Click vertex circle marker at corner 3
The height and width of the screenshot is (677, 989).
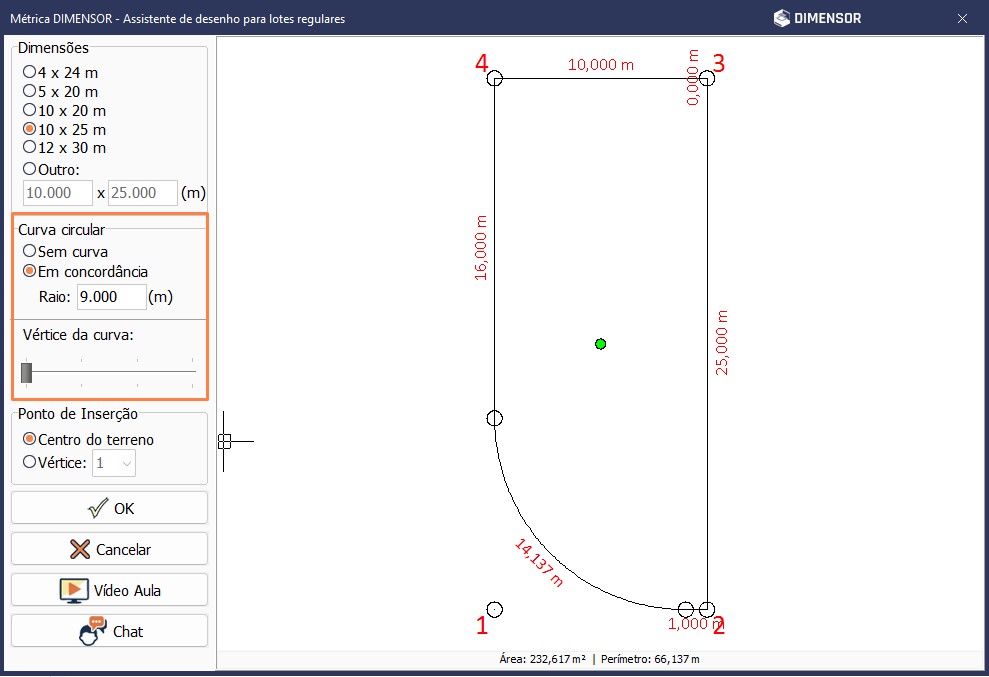[x=707, y=78]
